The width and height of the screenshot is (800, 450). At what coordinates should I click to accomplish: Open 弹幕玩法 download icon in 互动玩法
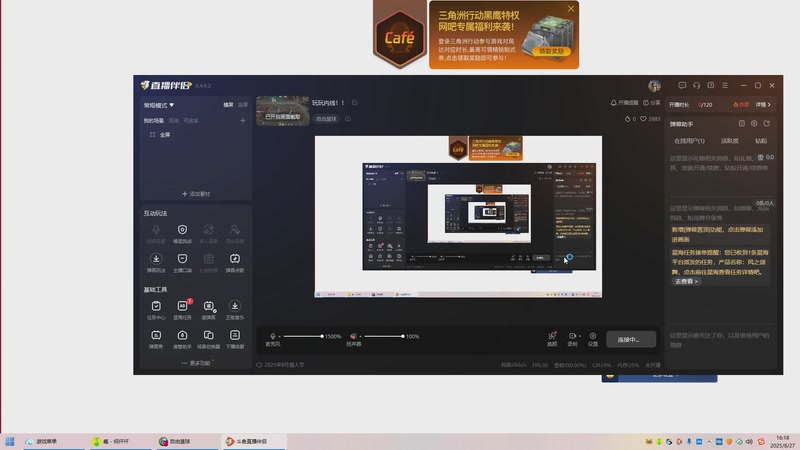point(156,259)
